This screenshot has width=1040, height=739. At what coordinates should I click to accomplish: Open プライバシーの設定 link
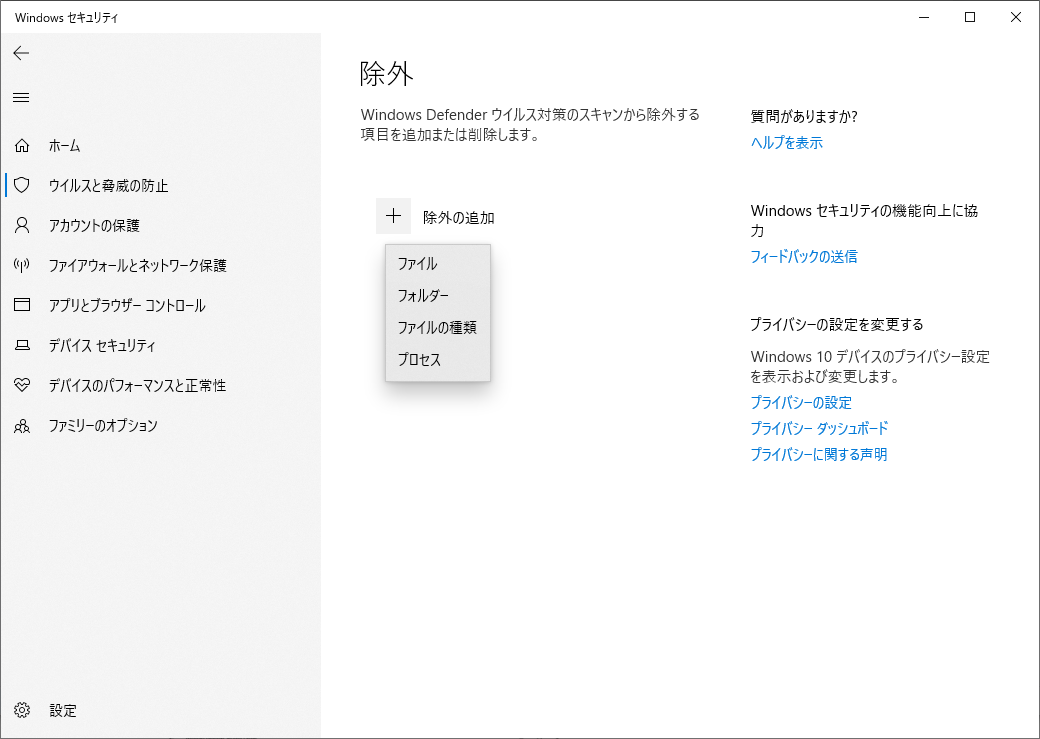click(x=801, y=403)
